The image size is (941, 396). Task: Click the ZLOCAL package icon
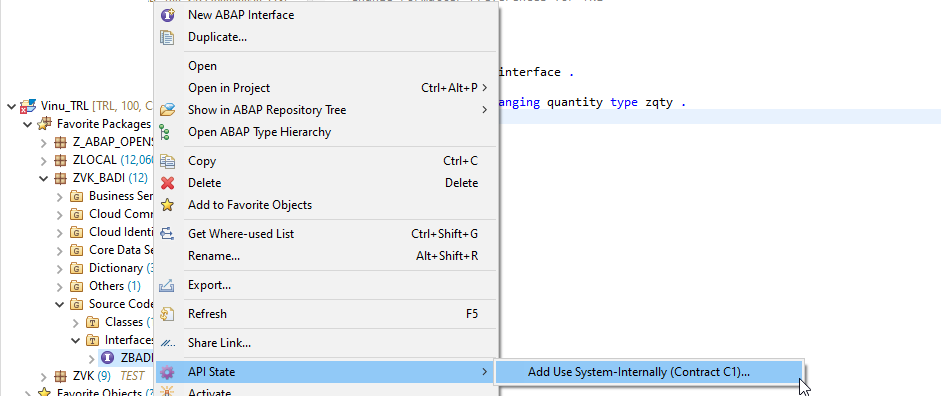tap(60, 161)
